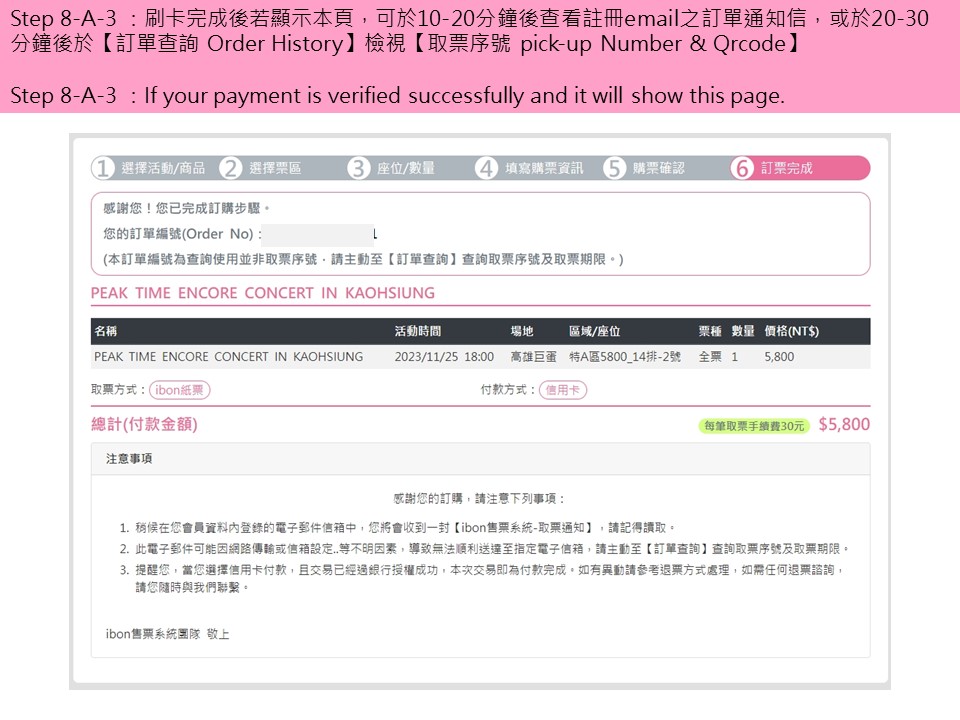The image size is (960, 720).
Task: Click the date cell 2023/11/25 18:00
Action: click(x=444, y=357)
